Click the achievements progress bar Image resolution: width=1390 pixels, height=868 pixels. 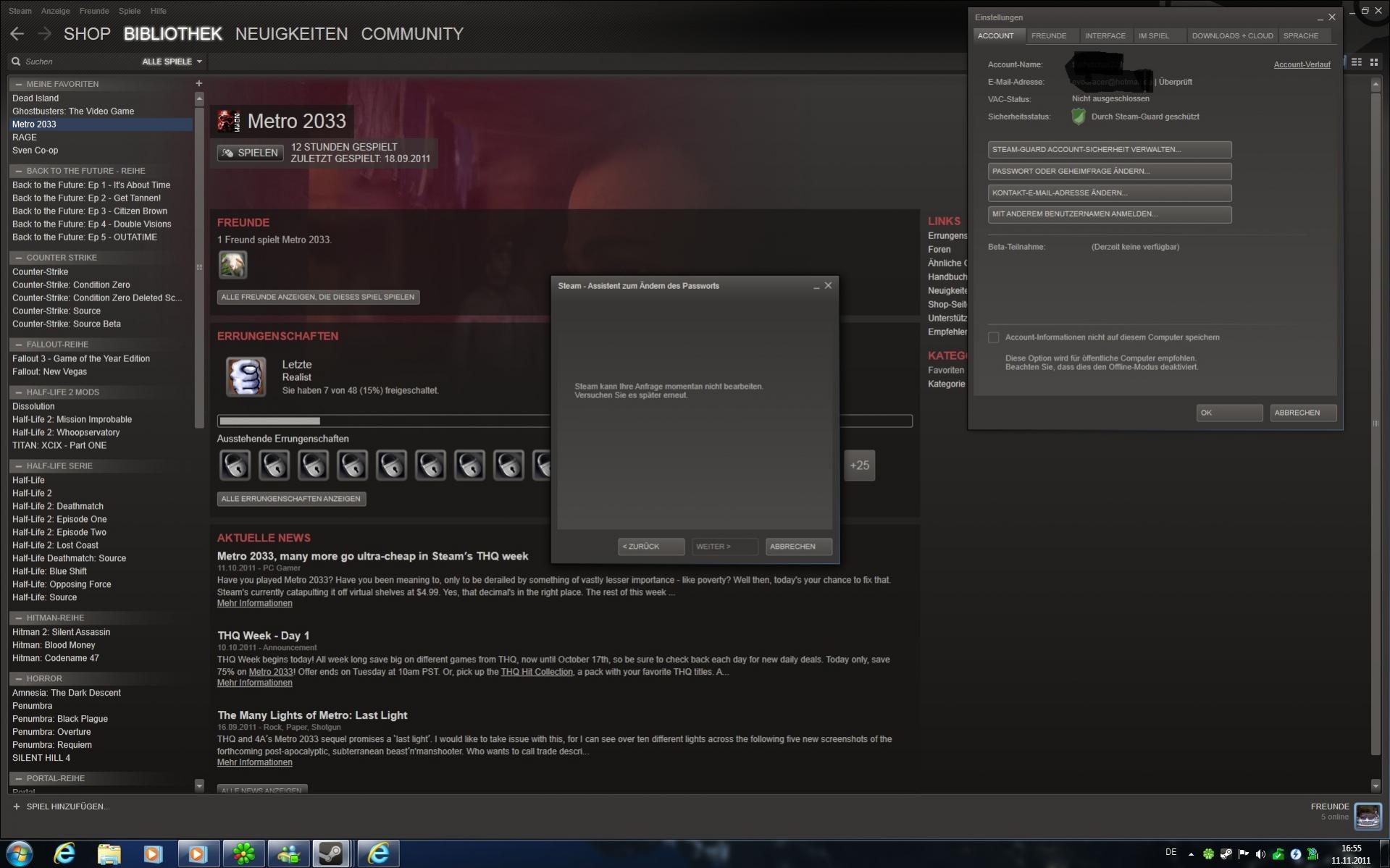564,421
